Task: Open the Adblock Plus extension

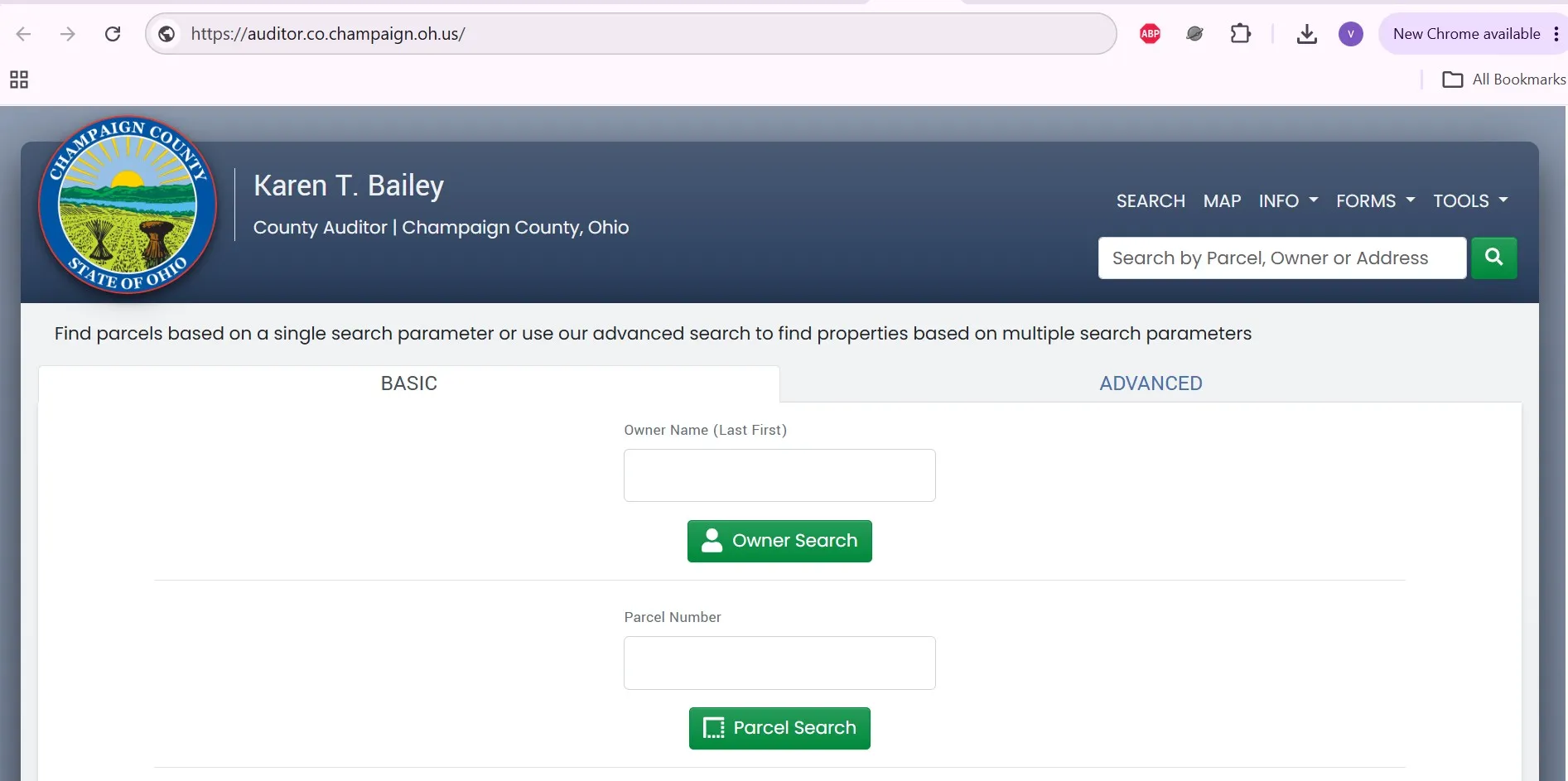Action: pyautogui.click(x=1150, y=34)
